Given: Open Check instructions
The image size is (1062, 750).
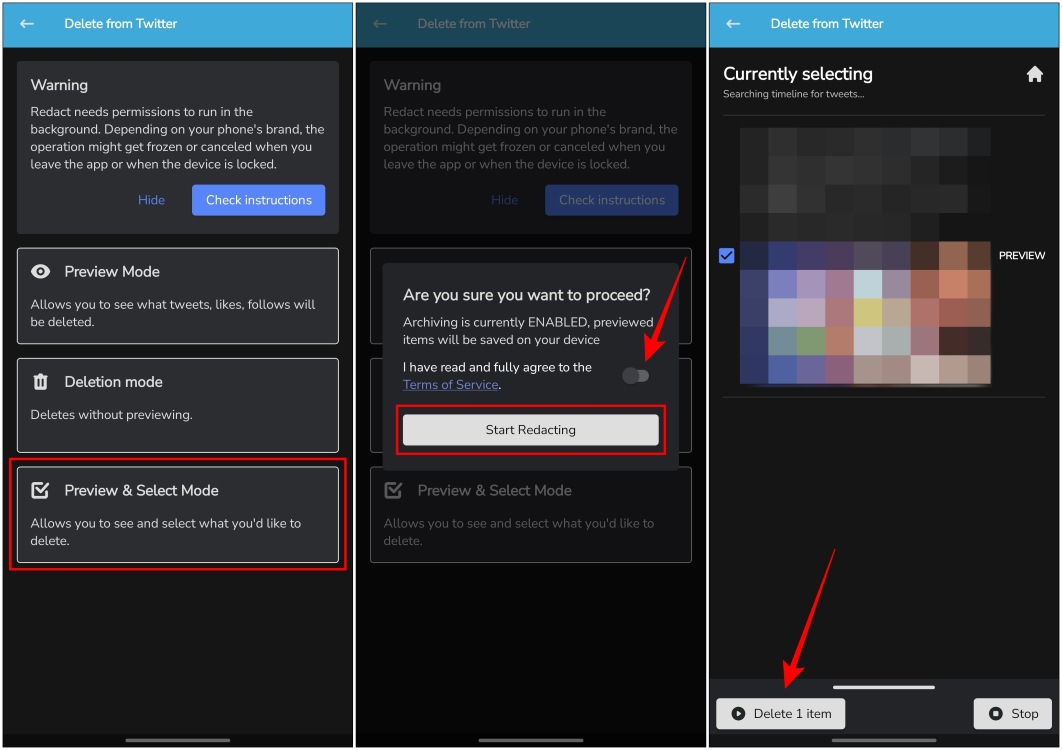Looking at the screenshot, I should (x=258, y=200).
